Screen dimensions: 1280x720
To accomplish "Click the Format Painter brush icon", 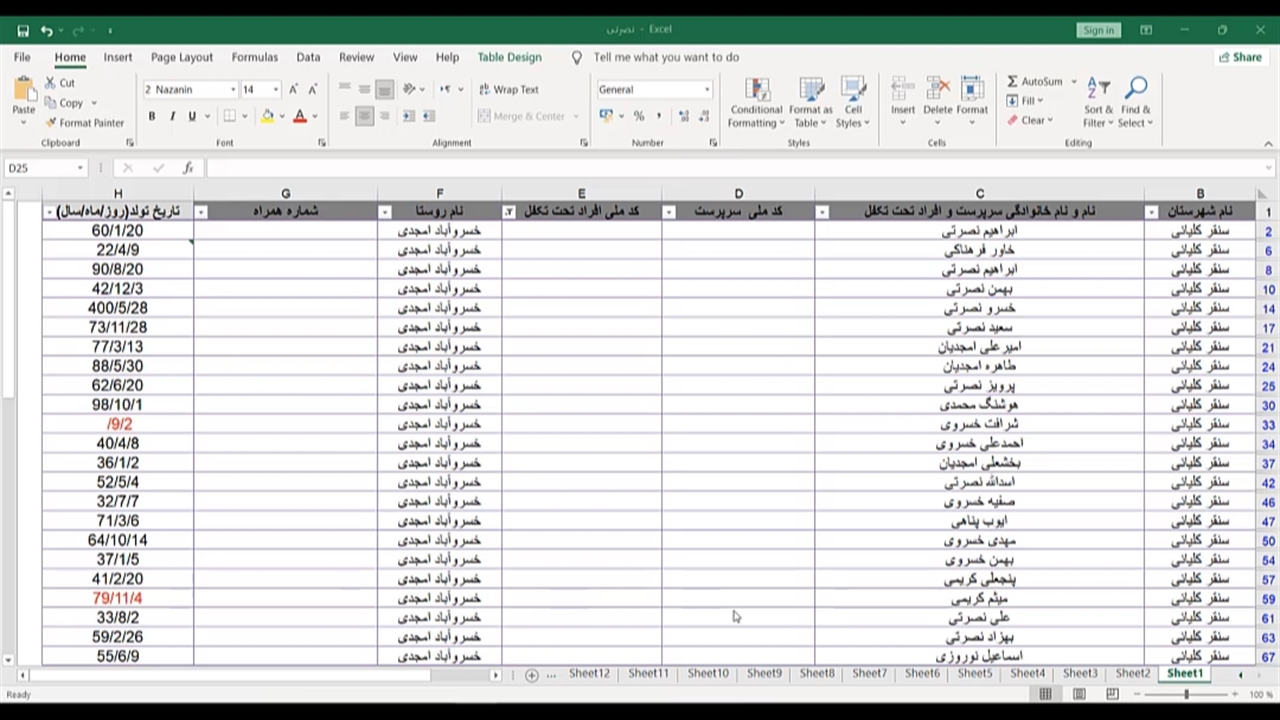I will (51, 123).
